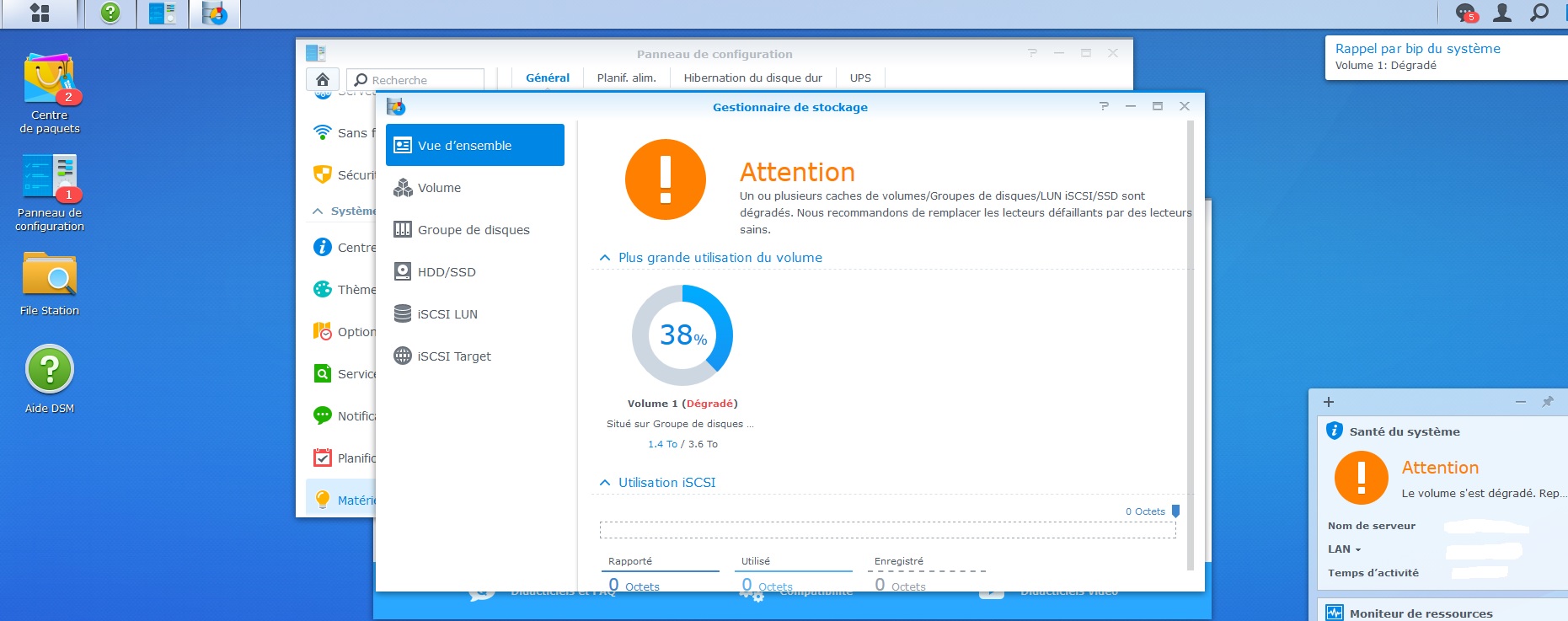Switch to UPS tab
The height and width of the screenshot is (621, 1568).
point(860,78)
